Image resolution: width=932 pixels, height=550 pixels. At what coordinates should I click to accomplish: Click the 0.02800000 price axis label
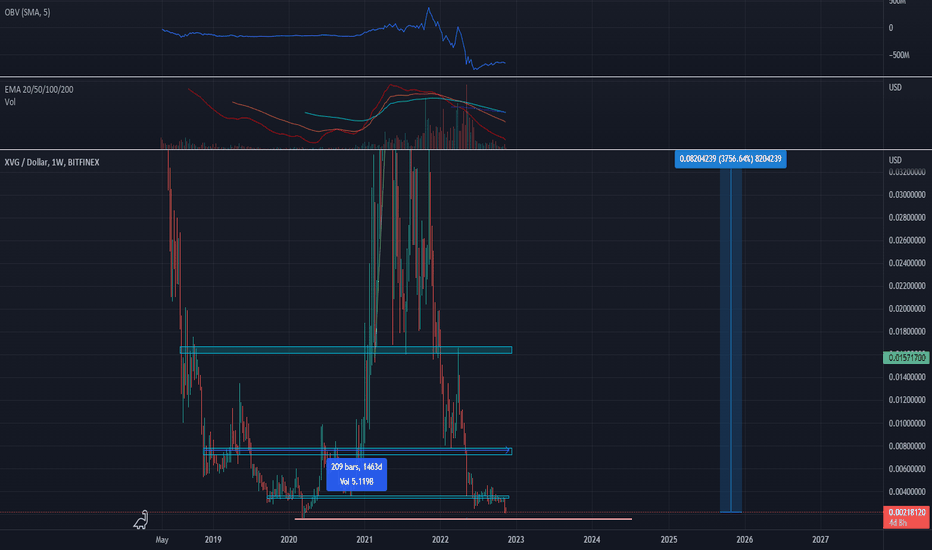click(x=907, y=218)
